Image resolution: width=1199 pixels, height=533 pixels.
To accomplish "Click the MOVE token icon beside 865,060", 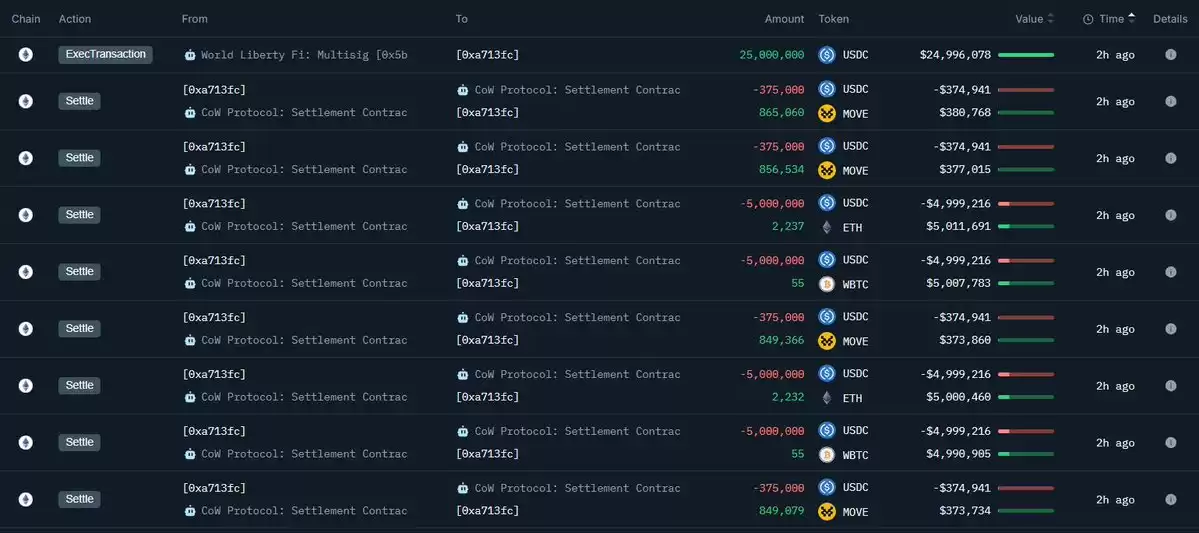I will click(x=827, y=113).
